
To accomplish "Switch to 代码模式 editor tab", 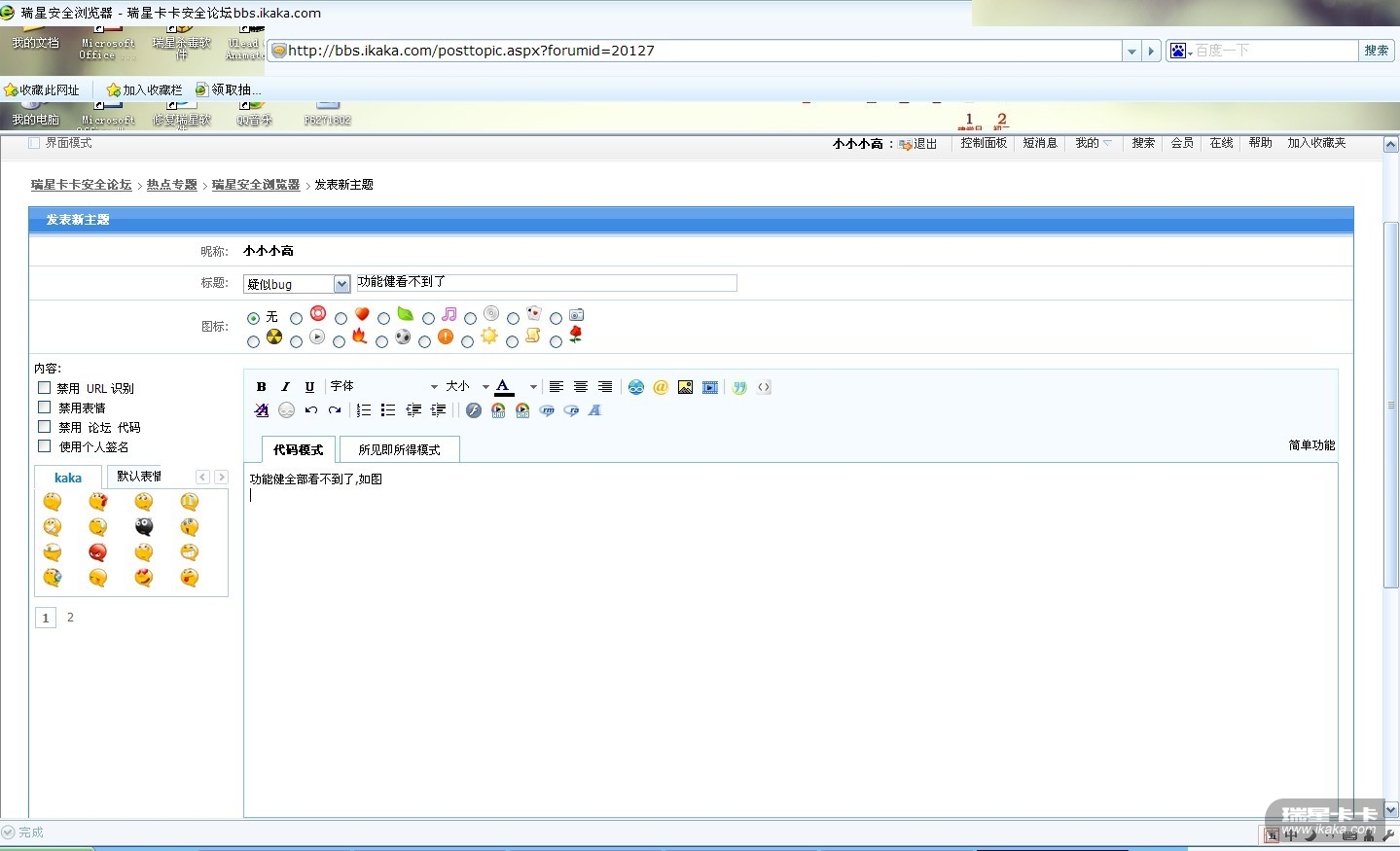I will (299, 449).
